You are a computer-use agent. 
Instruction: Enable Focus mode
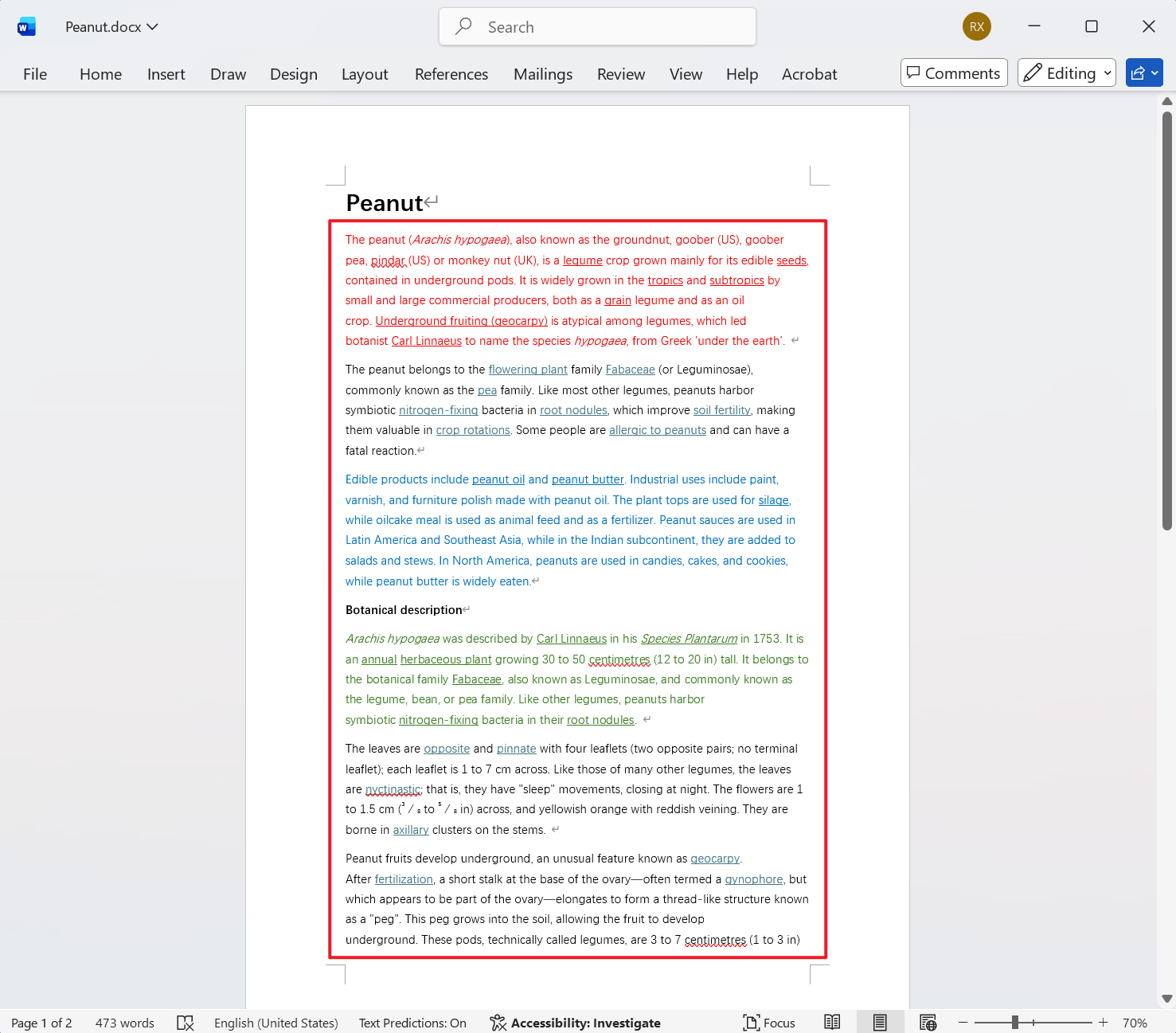pos(768,1023)
